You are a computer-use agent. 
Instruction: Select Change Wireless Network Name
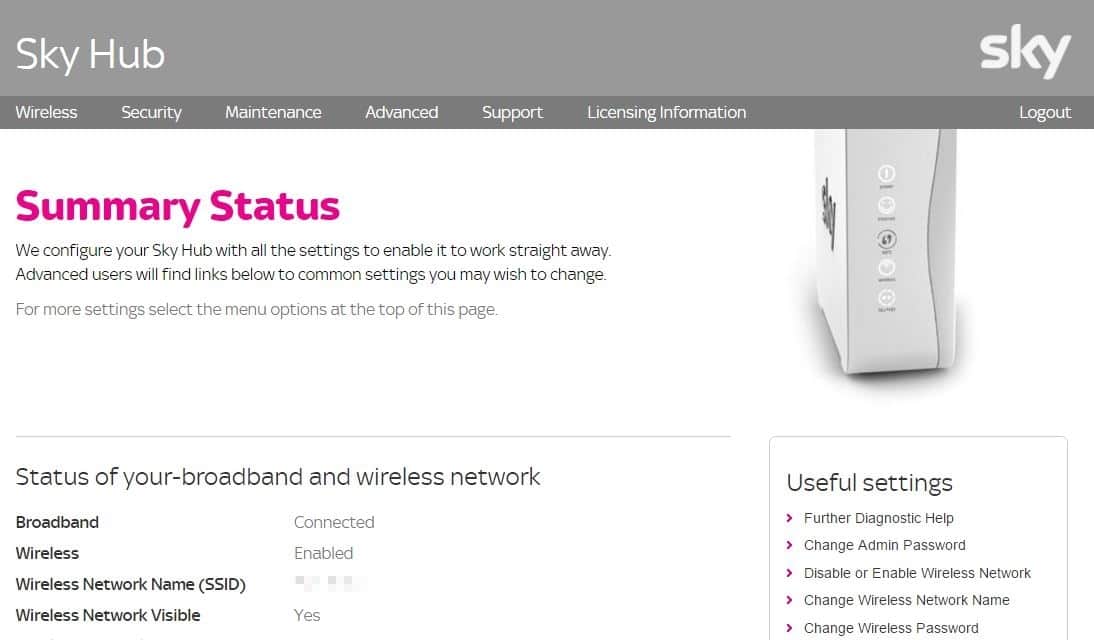click(x=906, y=600)
